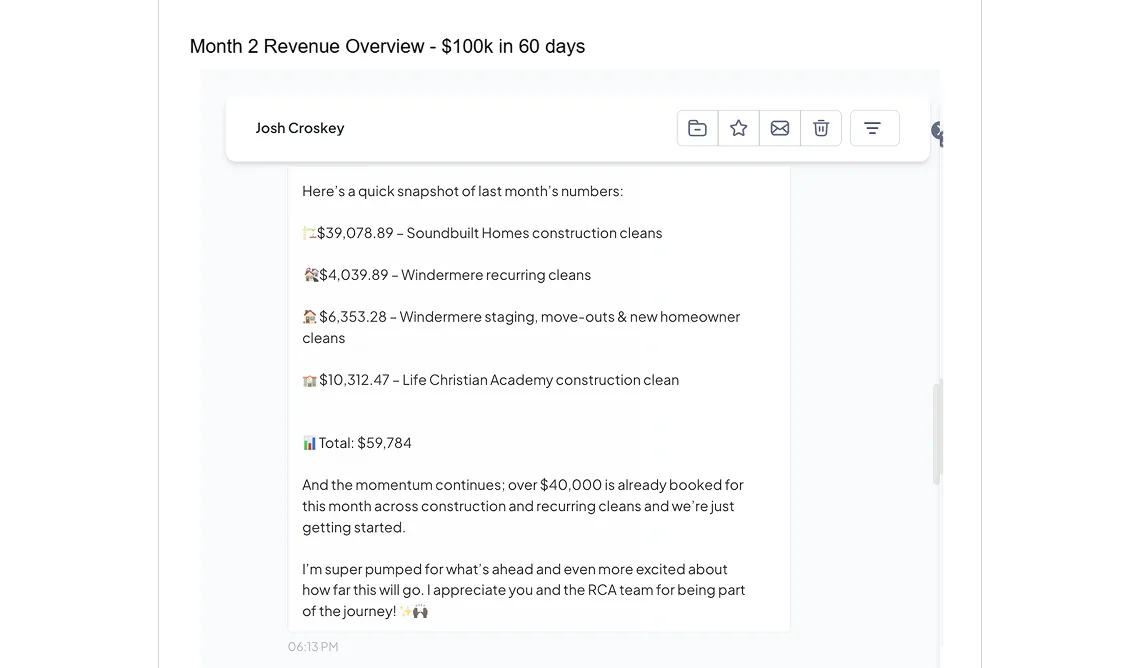
Task: Click the partially visible round icon at right edge
Action: click(938, 131)
